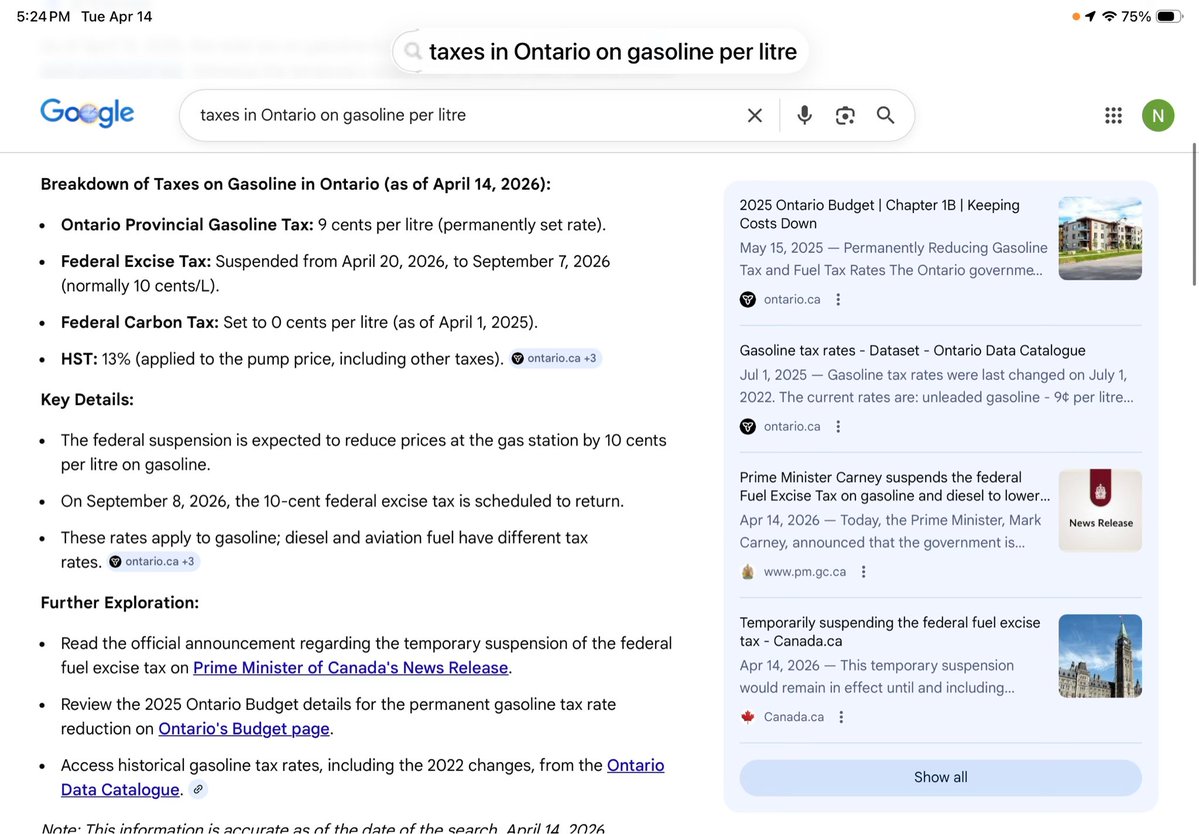
Task: Open the Google apps grid icon
Action: [1113, 115]
